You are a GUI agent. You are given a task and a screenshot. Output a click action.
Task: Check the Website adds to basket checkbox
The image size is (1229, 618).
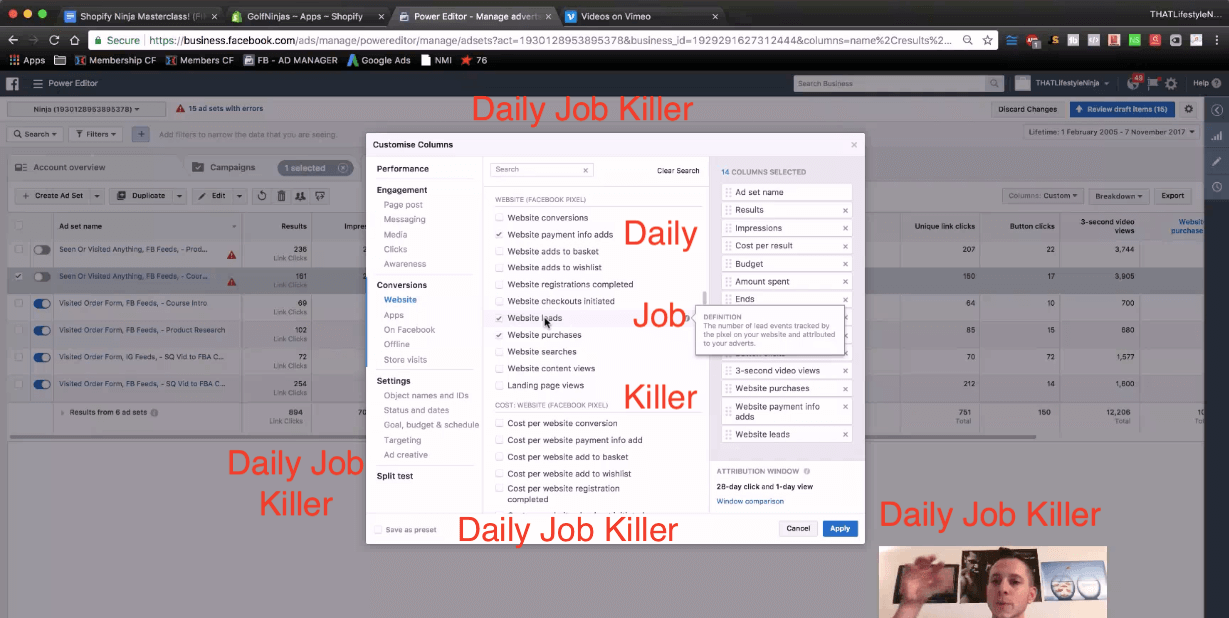pyautogui.click(x=499, y=251)
